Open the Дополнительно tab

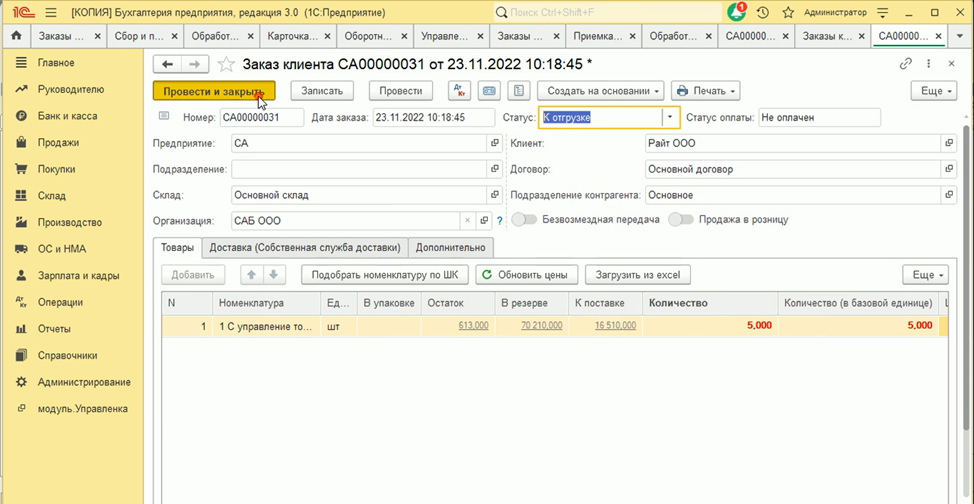point(450,247)
